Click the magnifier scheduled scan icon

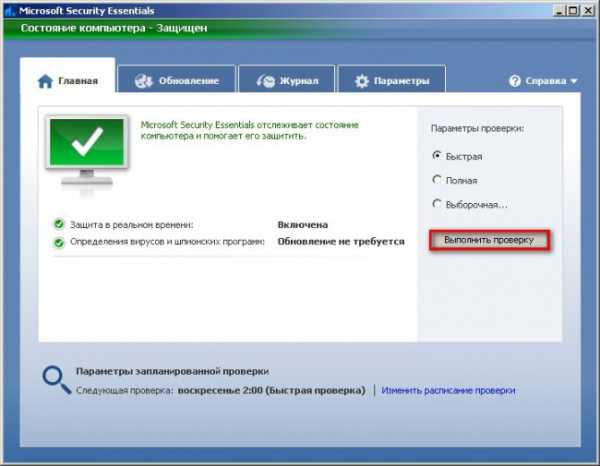coord(57,380)
